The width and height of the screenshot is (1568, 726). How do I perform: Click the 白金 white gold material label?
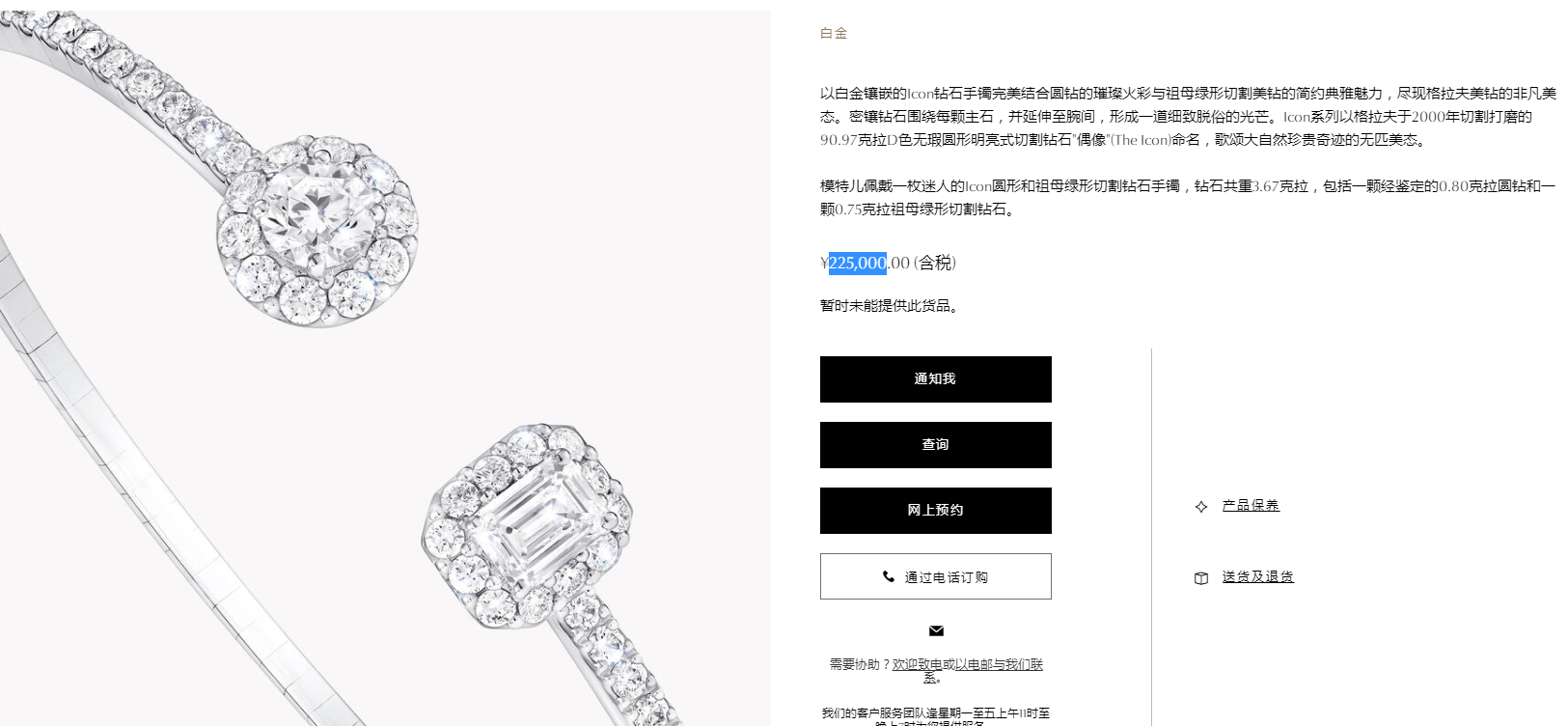pos(834,33)
